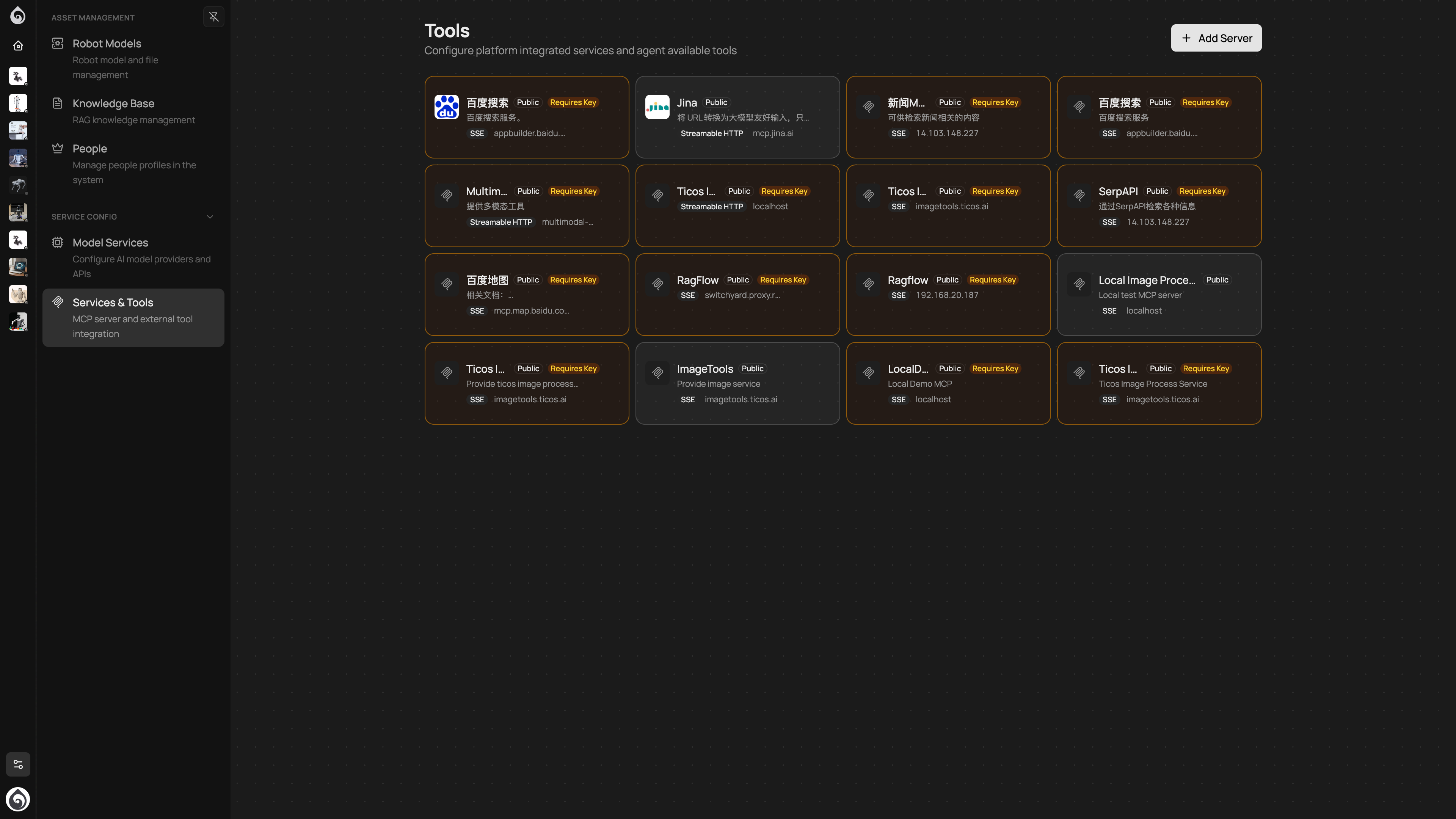1456x819 pixels.
Task: Click the sliders settings icon at bottom left
Action: tap(18, 764)
